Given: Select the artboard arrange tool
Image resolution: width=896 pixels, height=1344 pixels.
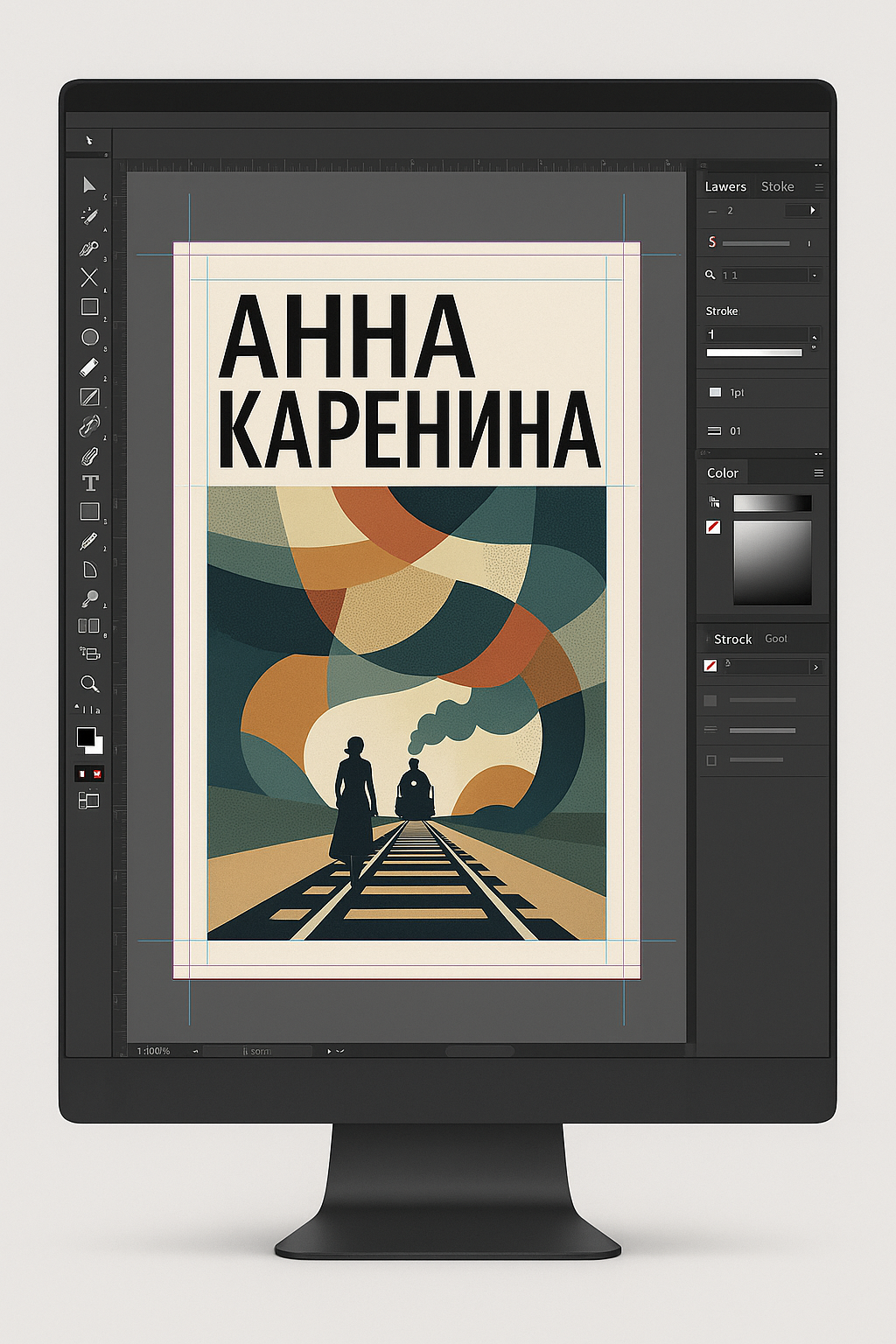Looking at the screenshot, I should [89, 653].
